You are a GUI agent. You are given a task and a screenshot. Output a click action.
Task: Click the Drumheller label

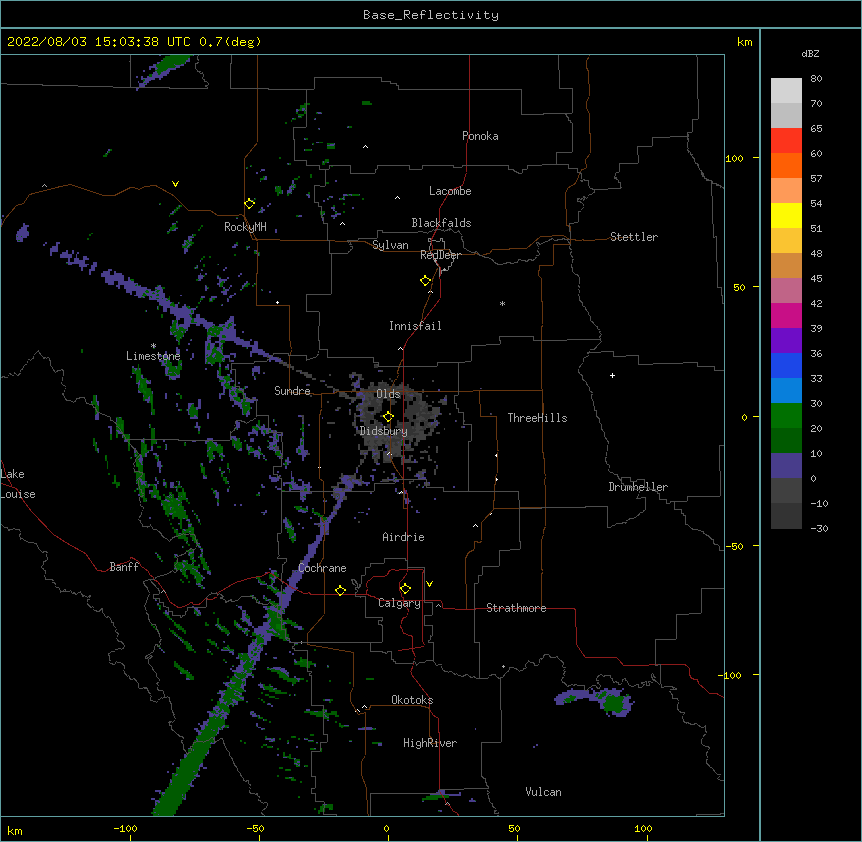(x=638, y=487)
